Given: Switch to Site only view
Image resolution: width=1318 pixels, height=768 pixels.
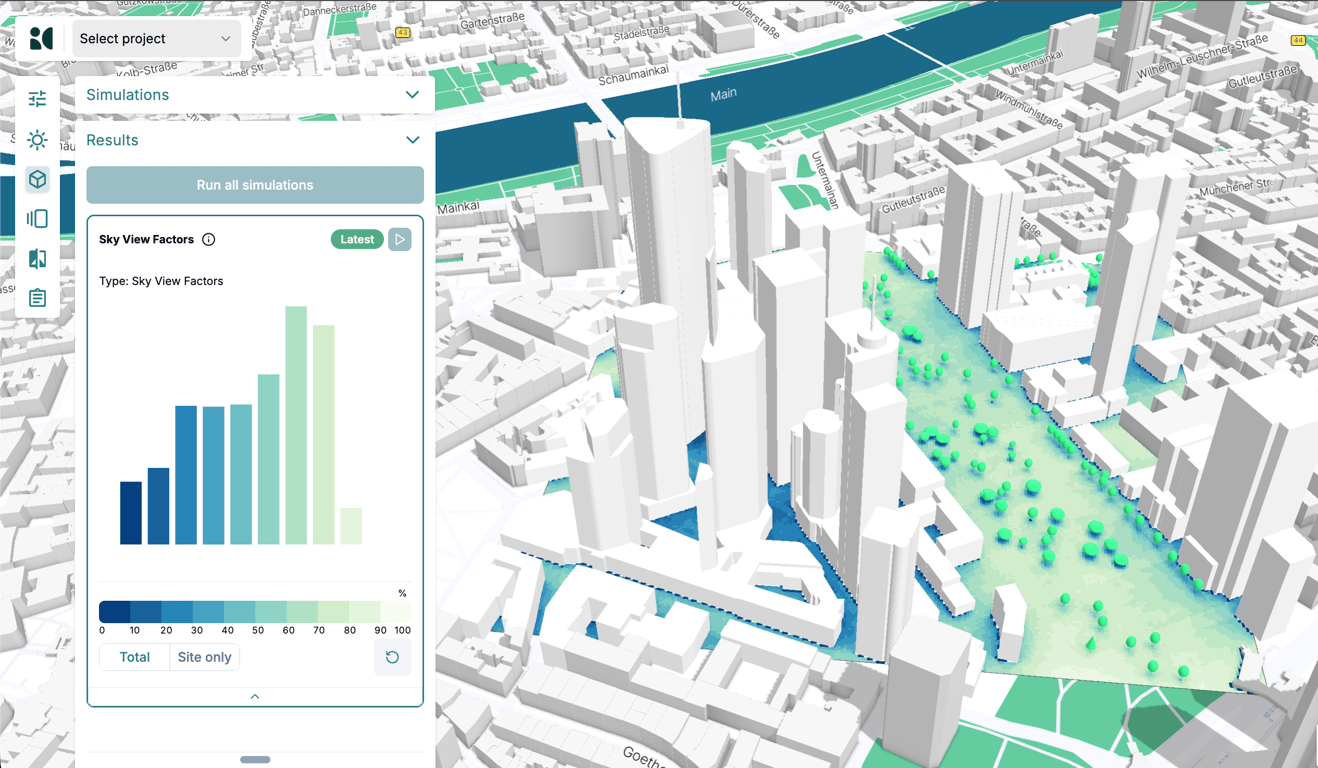Looking at the screenshot, I should [205, 657].
